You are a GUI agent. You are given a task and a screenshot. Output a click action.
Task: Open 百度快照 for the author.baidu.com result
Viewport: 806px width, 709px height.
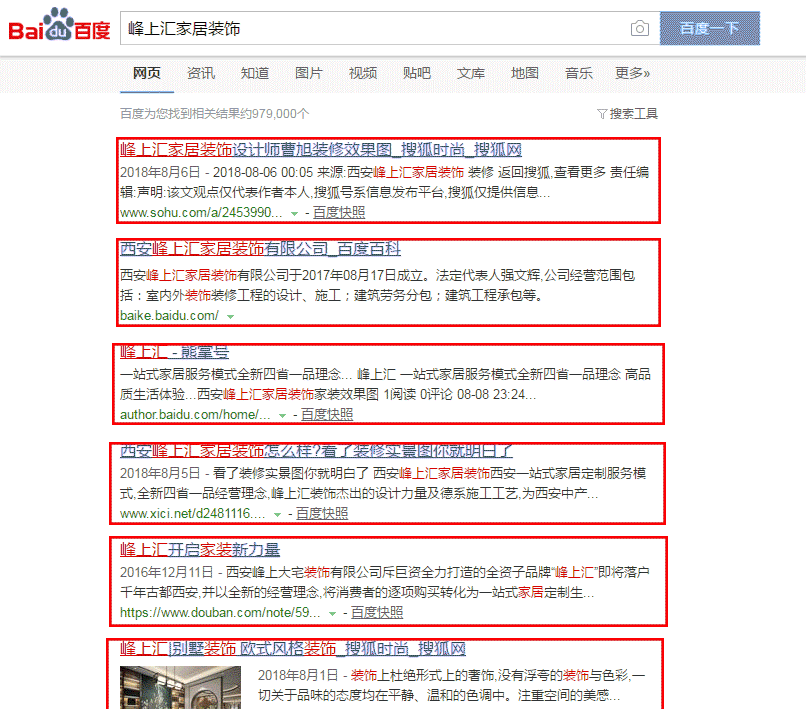[327, 414]
